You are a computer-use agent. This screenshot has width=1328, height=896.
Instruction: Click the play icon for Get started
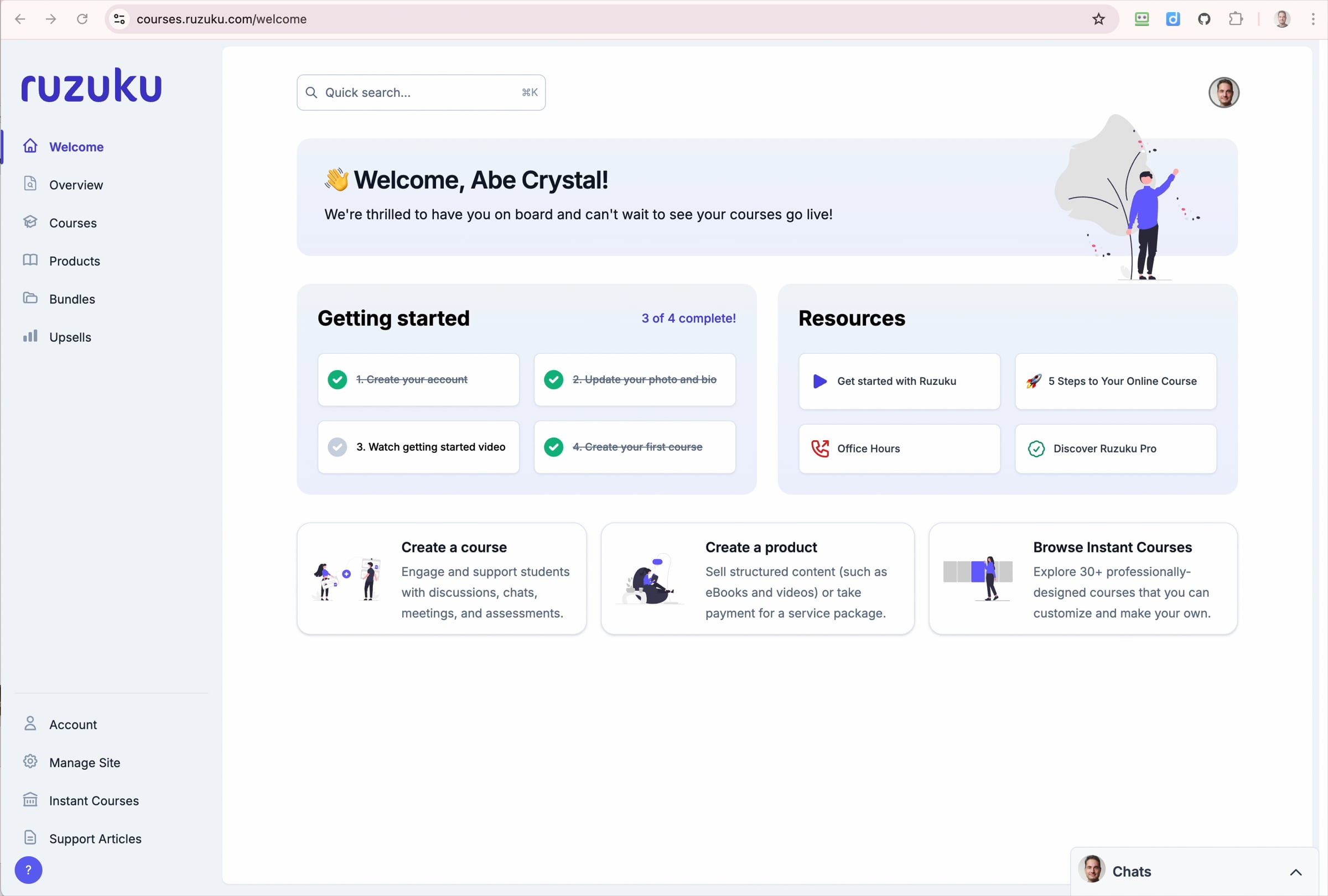(x=820, y=381)
